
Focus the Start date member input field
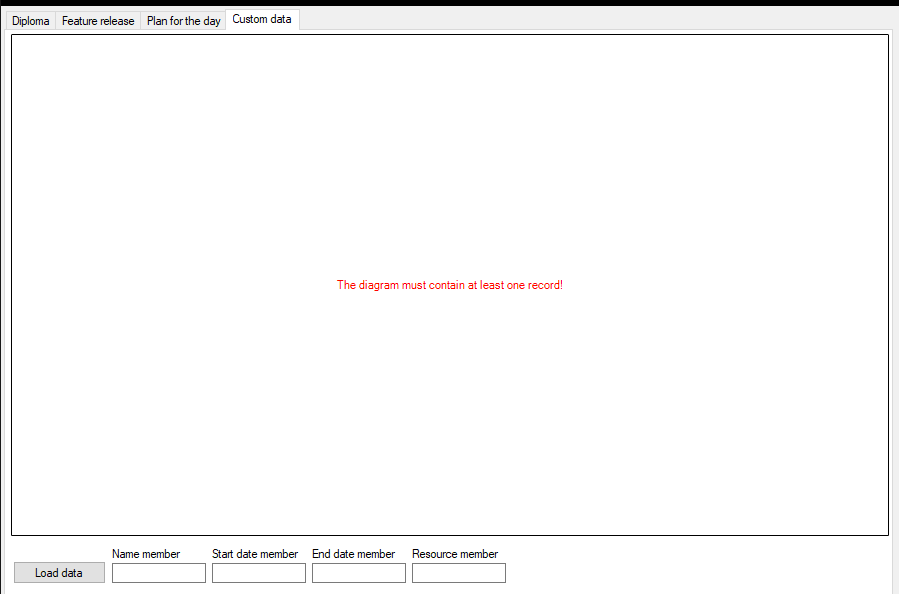(x=259, y=573)
